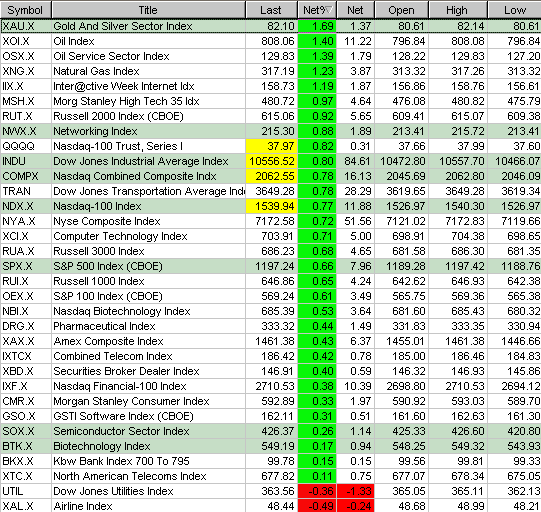This screenshot has width=541, height=512.
Task: Click the Last column header
Action: 271,10
